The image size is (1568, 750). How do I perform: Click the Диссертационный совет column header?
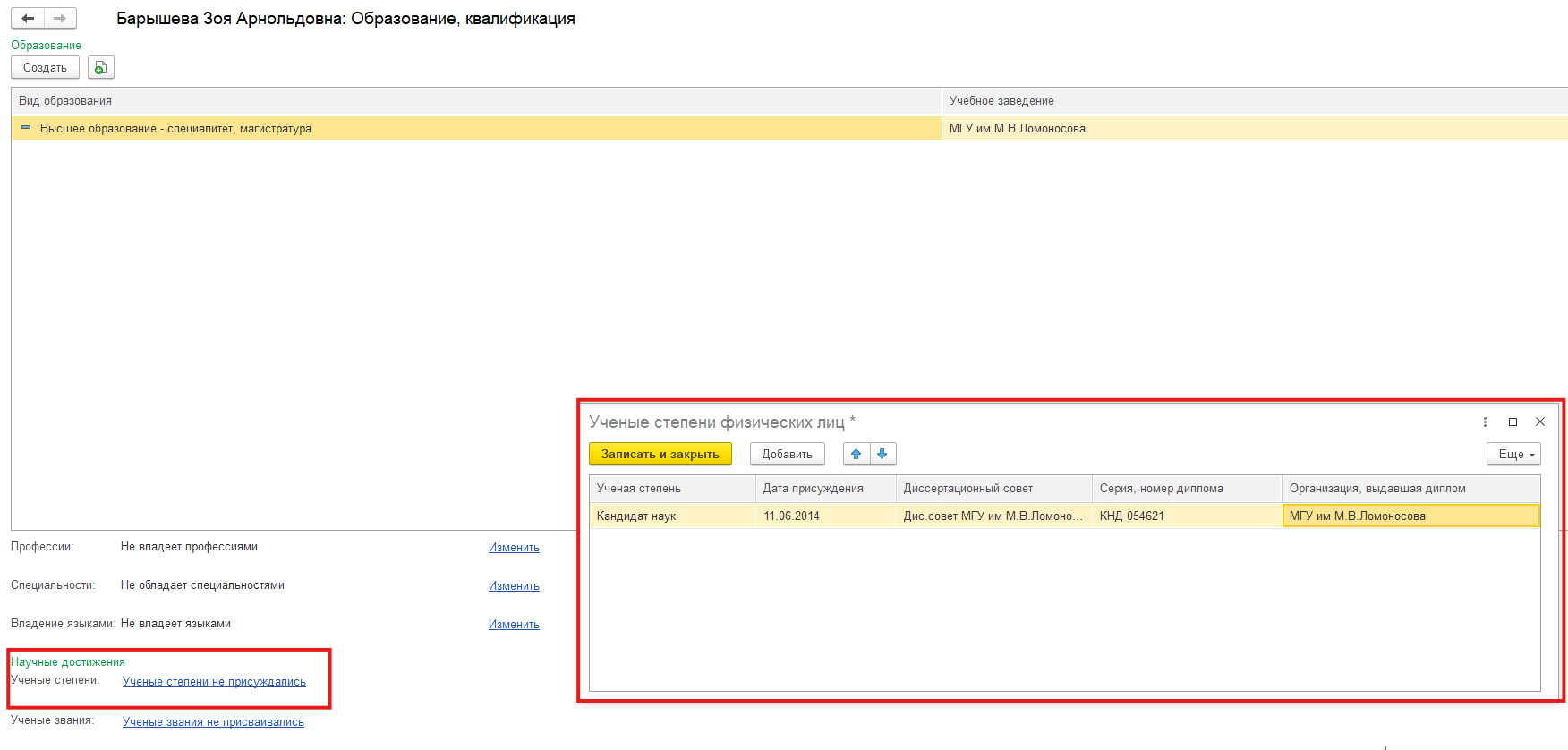(x=994, y=489)
